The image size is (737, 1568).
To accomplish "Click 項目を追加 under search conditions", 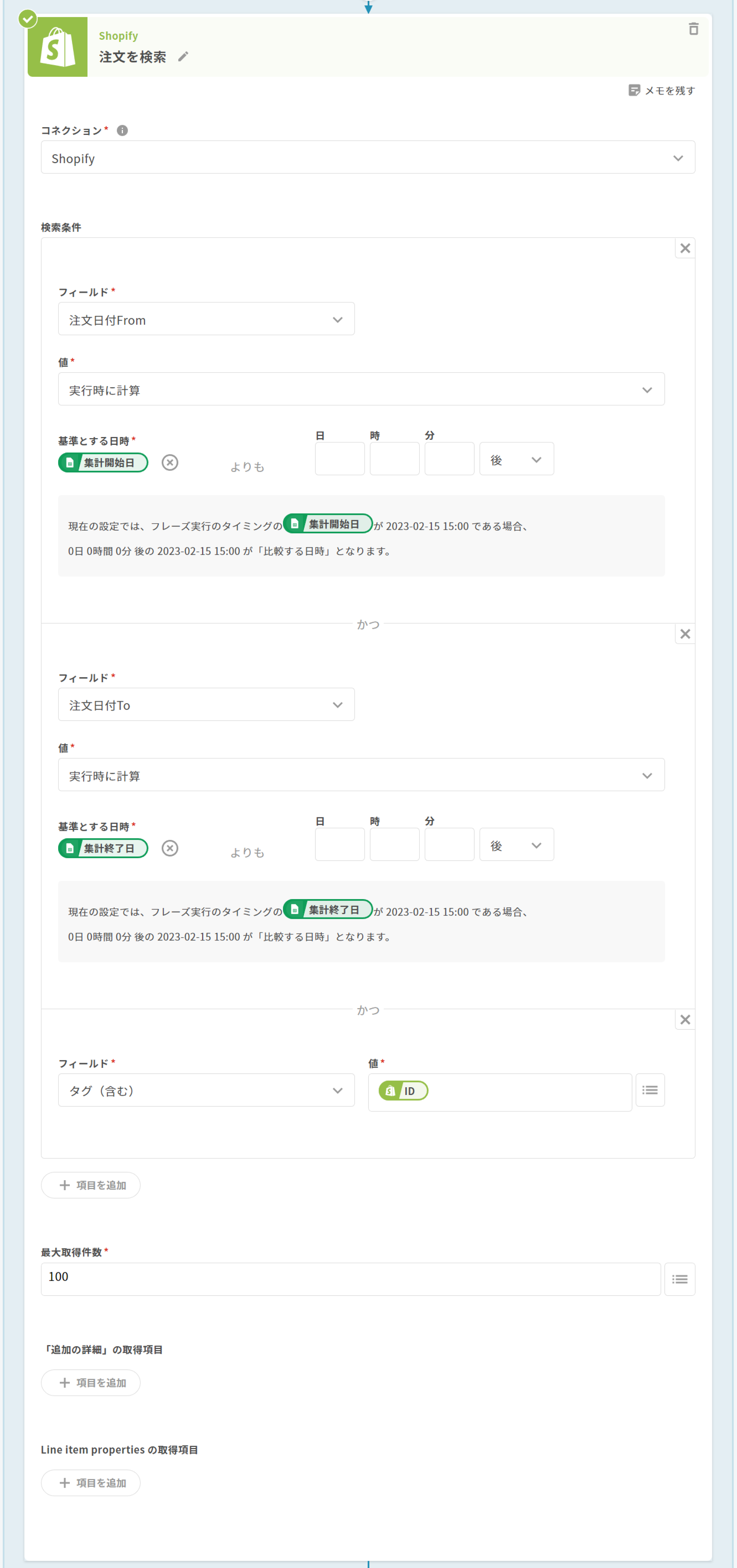I will (91, 1185).
